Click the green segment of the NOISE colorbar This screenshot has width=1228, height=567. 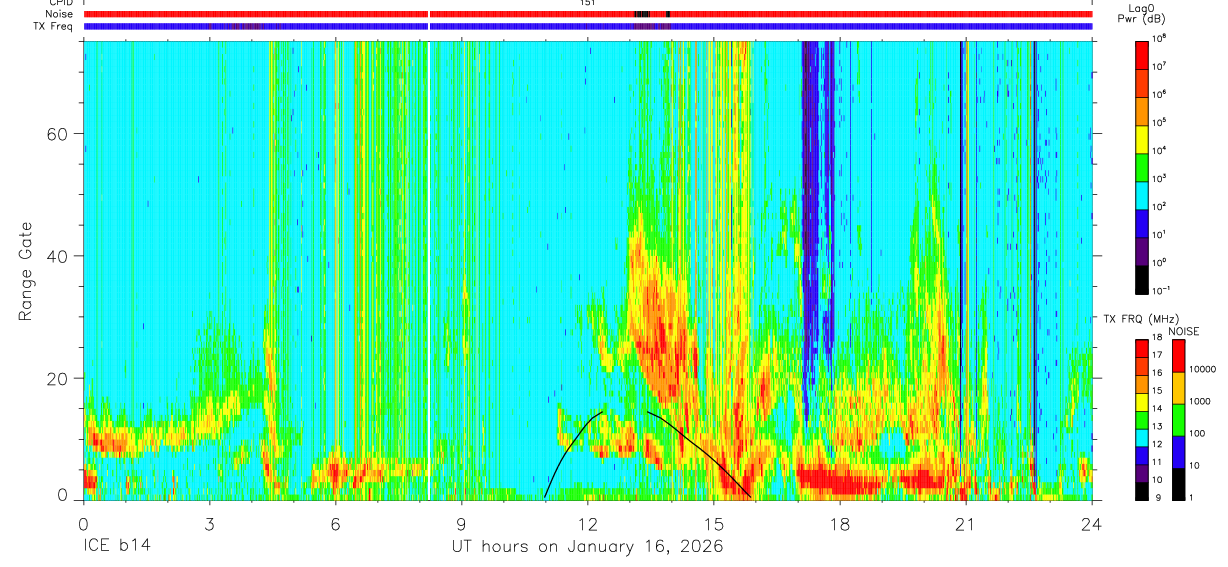(x=1177, y=420)
